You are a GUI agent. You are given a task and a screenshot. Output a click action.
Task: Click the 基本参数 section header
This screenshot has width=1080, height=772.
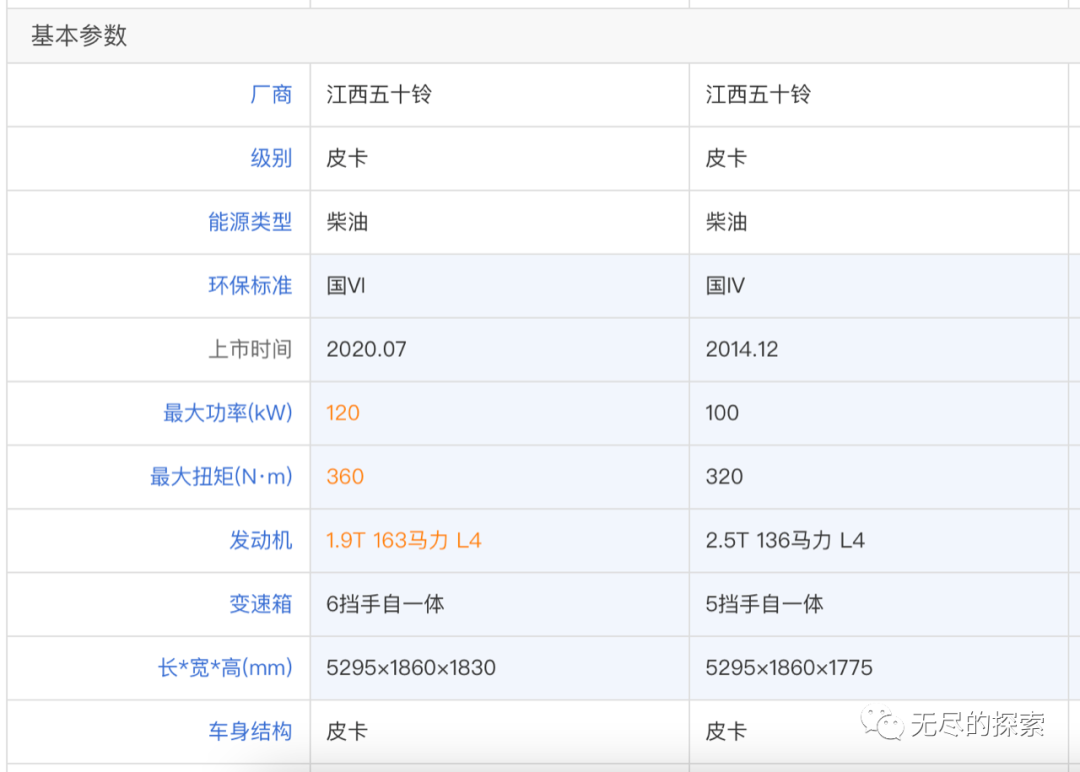click(79, 36)
